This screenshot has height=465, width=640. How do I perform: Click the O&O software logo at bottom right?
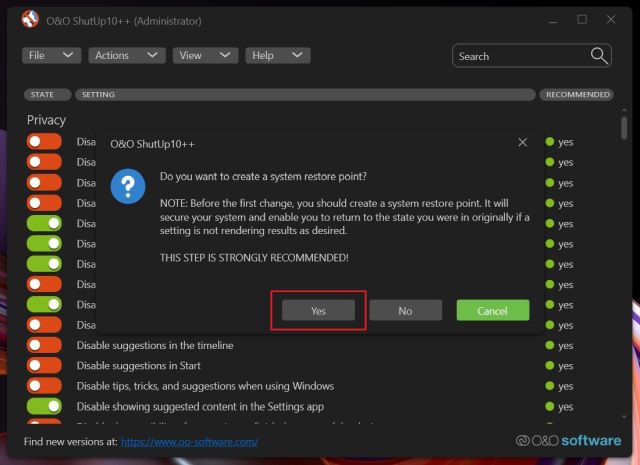tap(569, 441)
